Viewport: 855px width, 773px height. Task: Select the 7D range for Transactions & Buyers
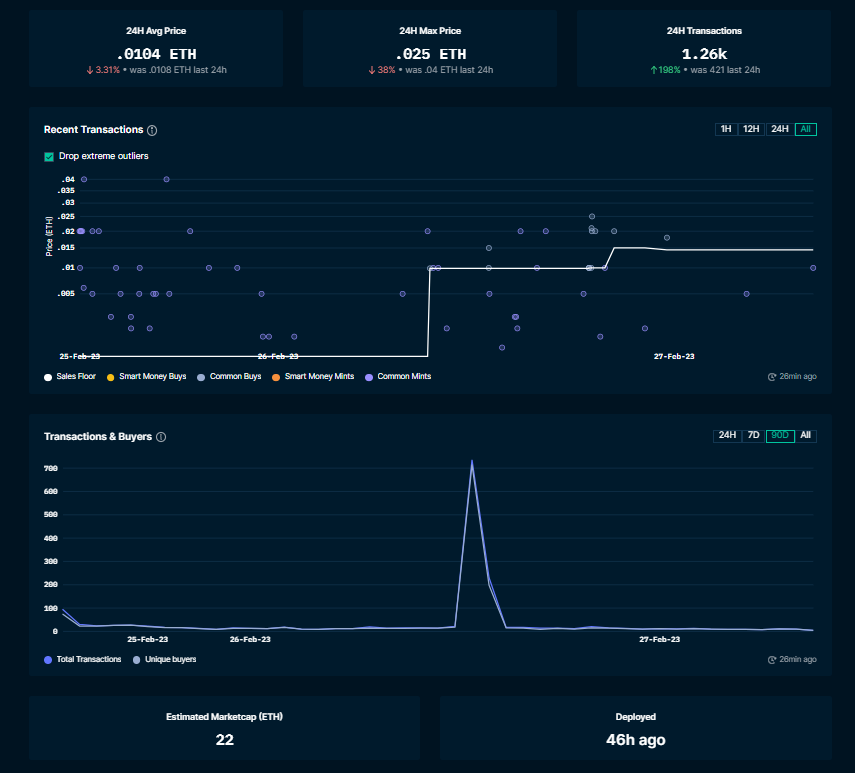(x=754, y=436)
